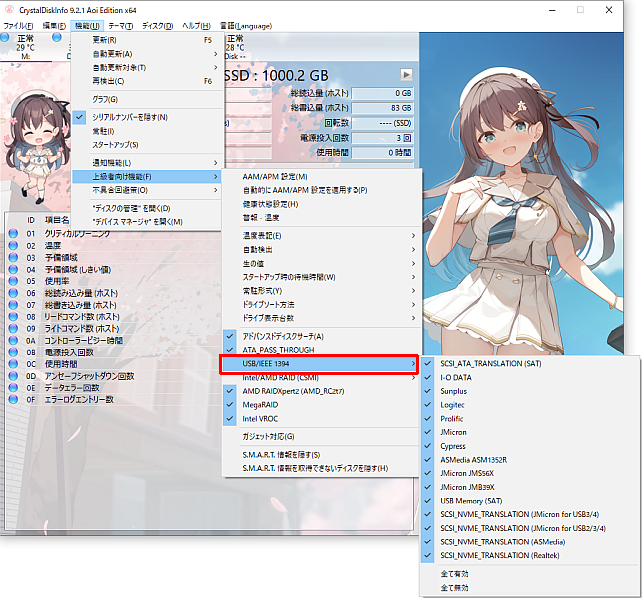Click status orb beside 02 温度
The height and width of the screenshot is (598, 642).
point(13,245)
